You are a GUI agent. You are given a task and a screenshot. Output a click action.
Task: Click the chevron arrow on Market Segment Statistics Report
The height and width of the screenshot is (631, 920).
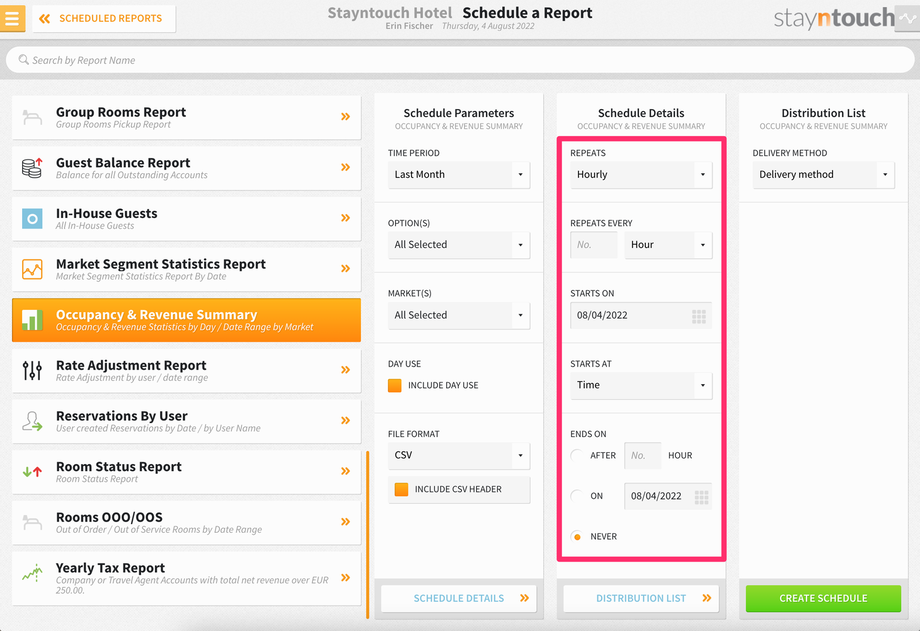[x=346, y=268]
